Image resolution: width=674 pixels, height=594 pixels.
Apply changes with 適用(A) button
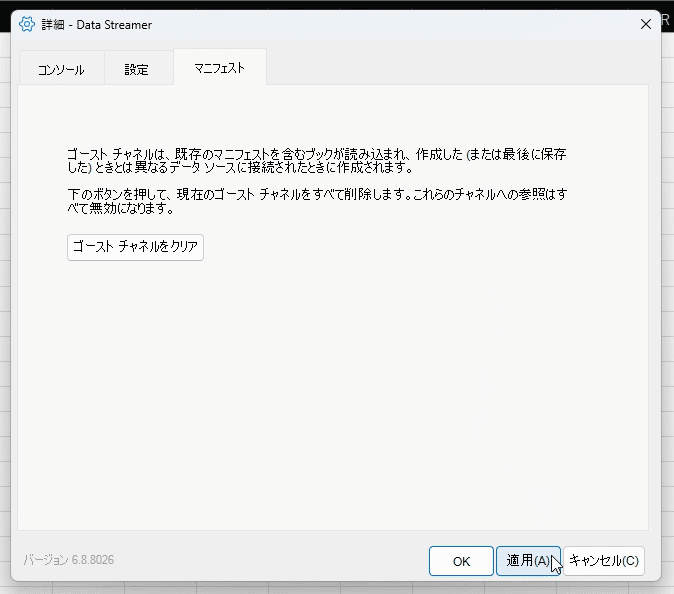pyautogui.click(x=528, y=561)
